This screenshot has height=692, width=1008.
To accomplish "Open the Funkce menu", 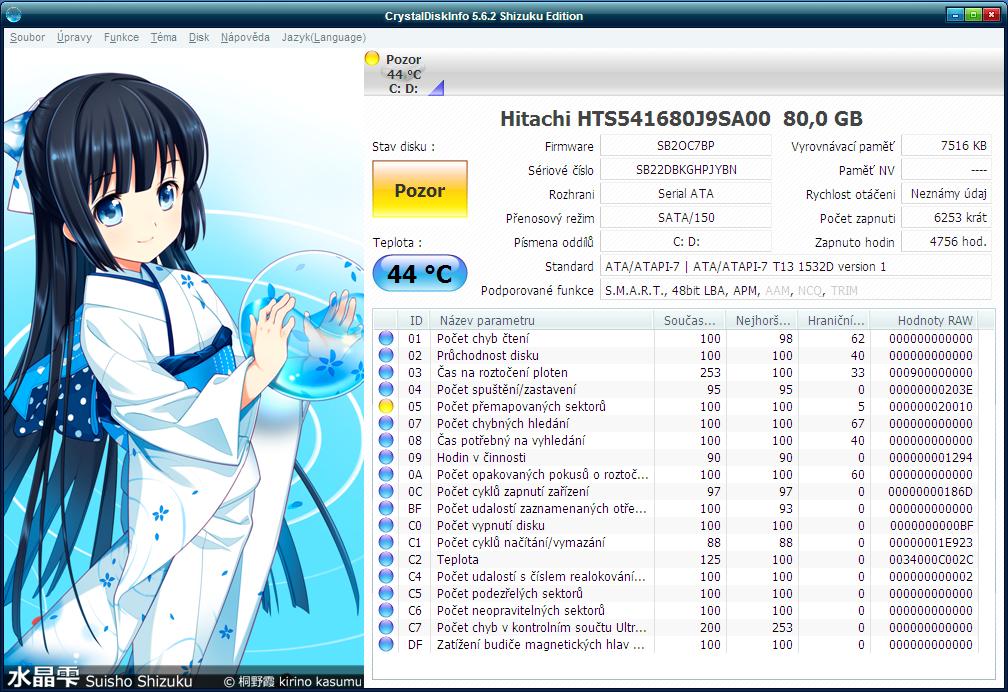I will pyautogui.click(x=121, y=37).
